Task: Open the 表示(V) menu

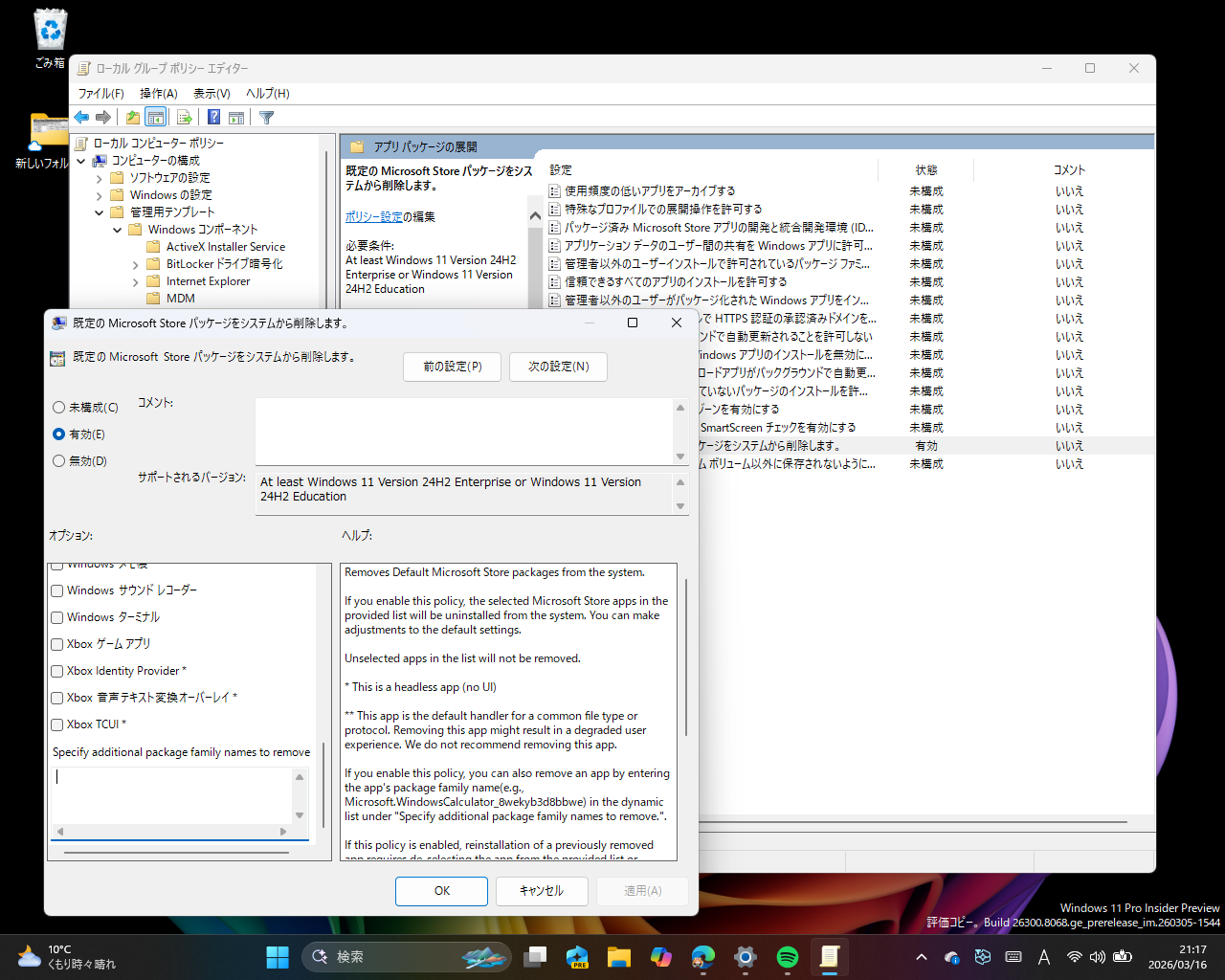Action: click(212, 94)
